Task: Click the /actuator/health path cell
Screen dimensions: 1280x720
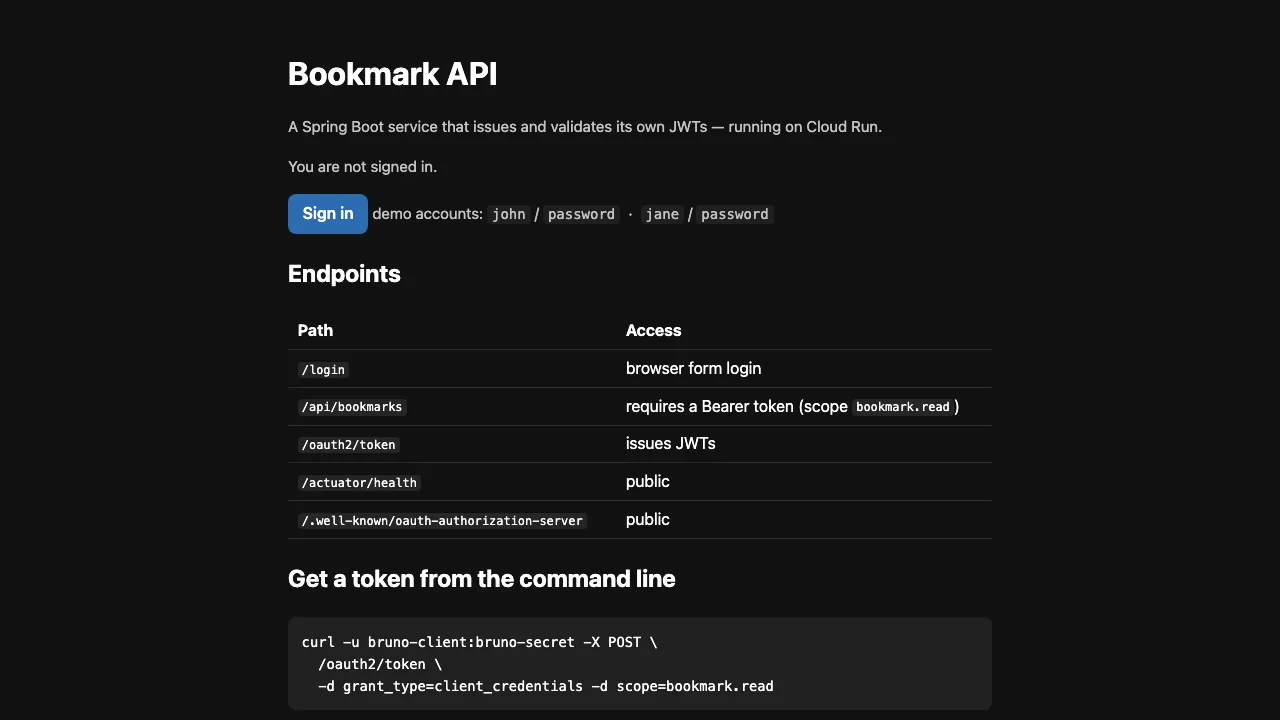Action: pos(359,483)
